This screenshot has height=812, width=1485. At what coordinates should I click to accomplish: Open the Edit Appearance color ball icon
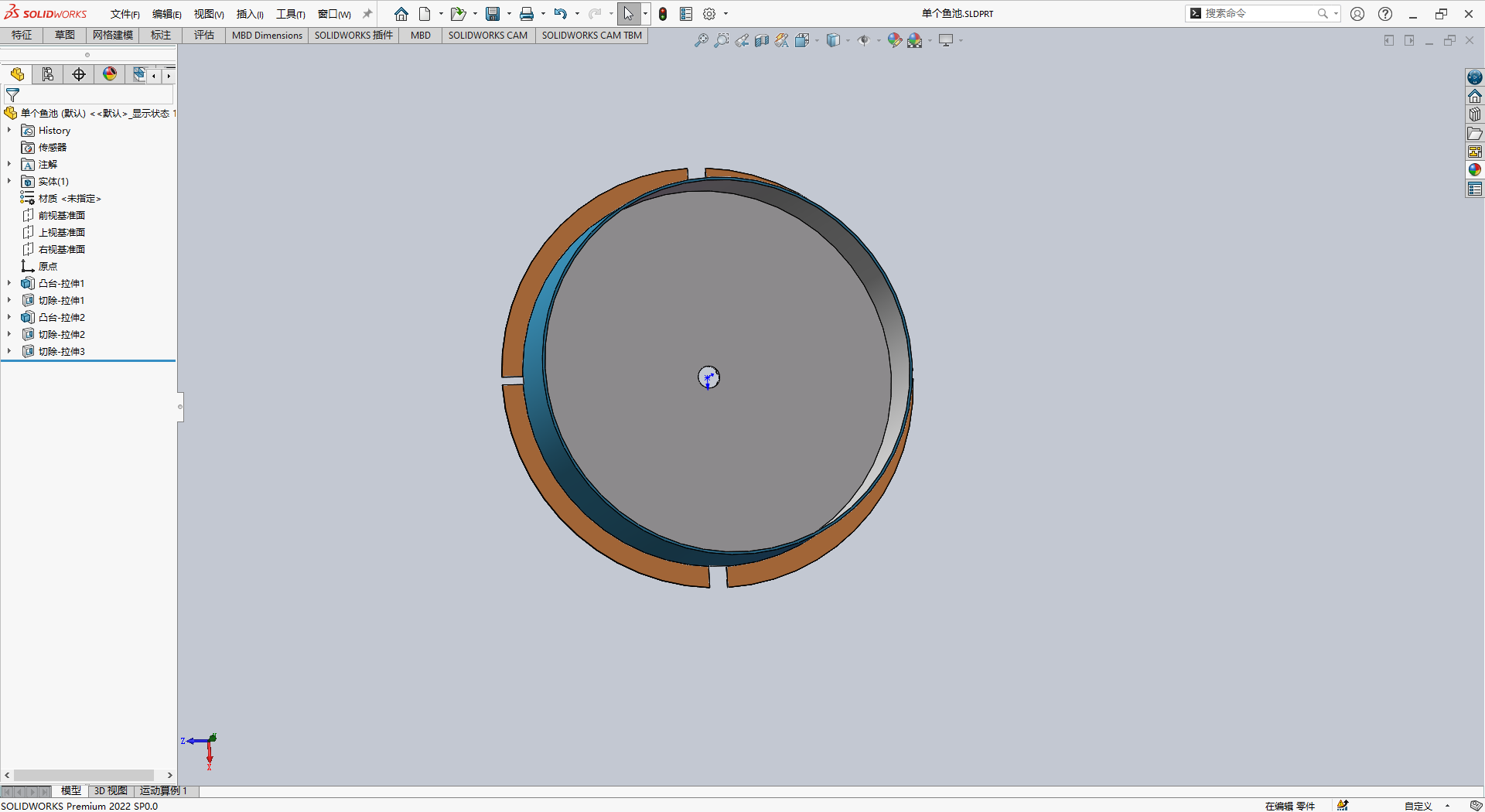(x=894, y=40)
